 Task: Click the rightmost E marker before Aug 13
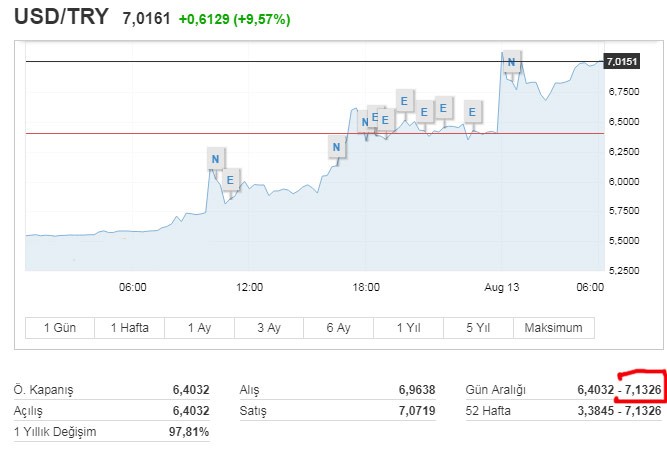click(472, 112)
